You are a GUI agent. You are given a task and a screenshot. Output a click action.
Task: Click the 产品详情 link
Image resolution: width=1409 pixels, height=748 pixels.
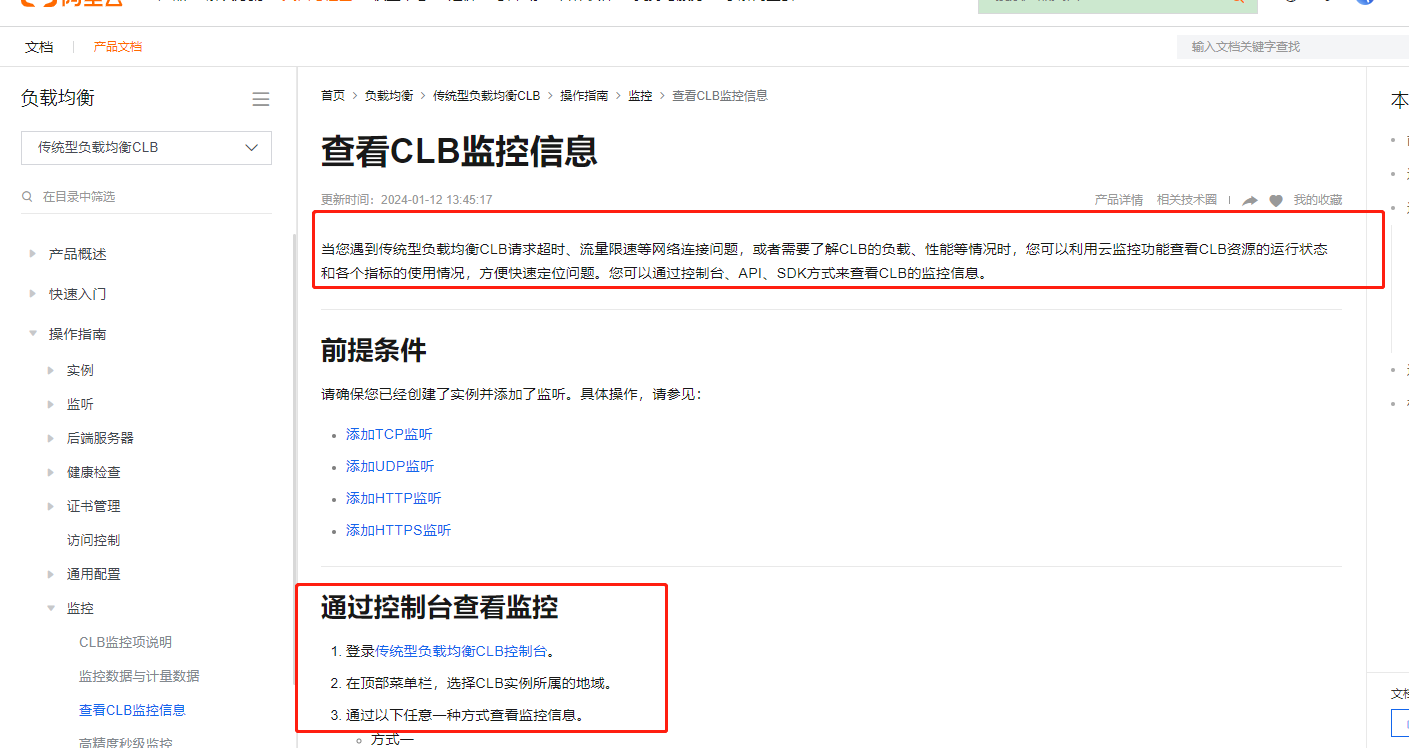[1119, 200]
